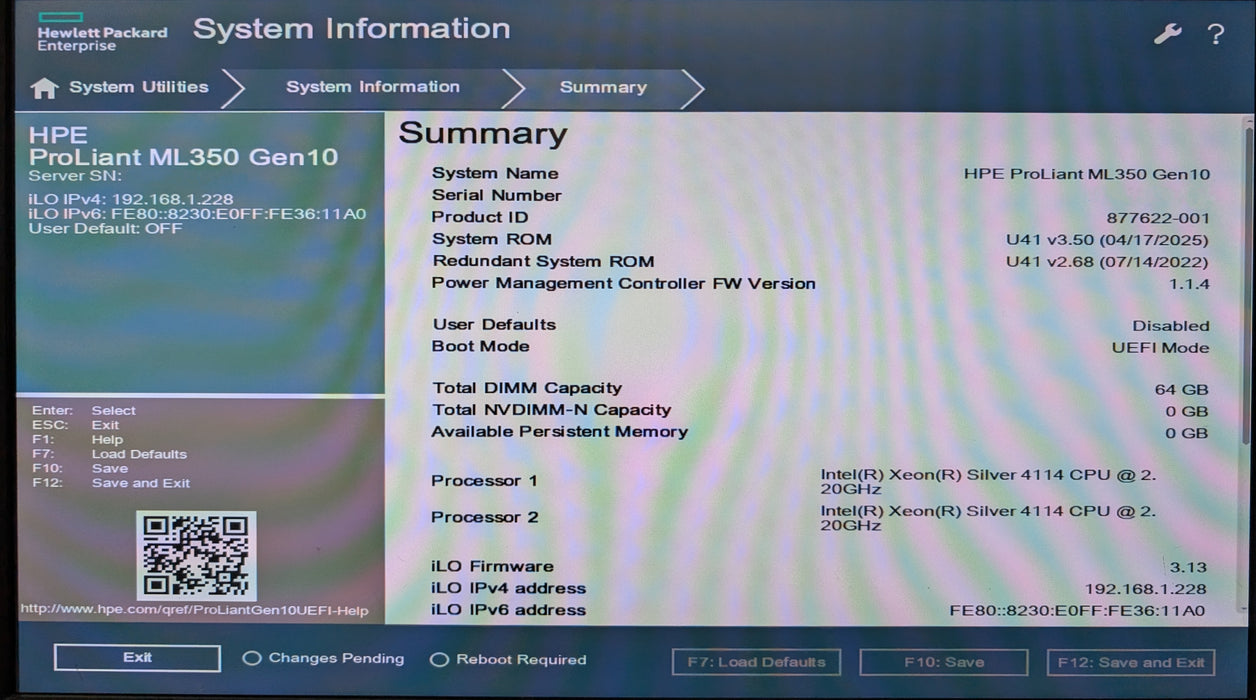Viewport: 1256px width, 700px height.
Task: Click Power Management Controller FW Version label
Action: pos(623,283)
